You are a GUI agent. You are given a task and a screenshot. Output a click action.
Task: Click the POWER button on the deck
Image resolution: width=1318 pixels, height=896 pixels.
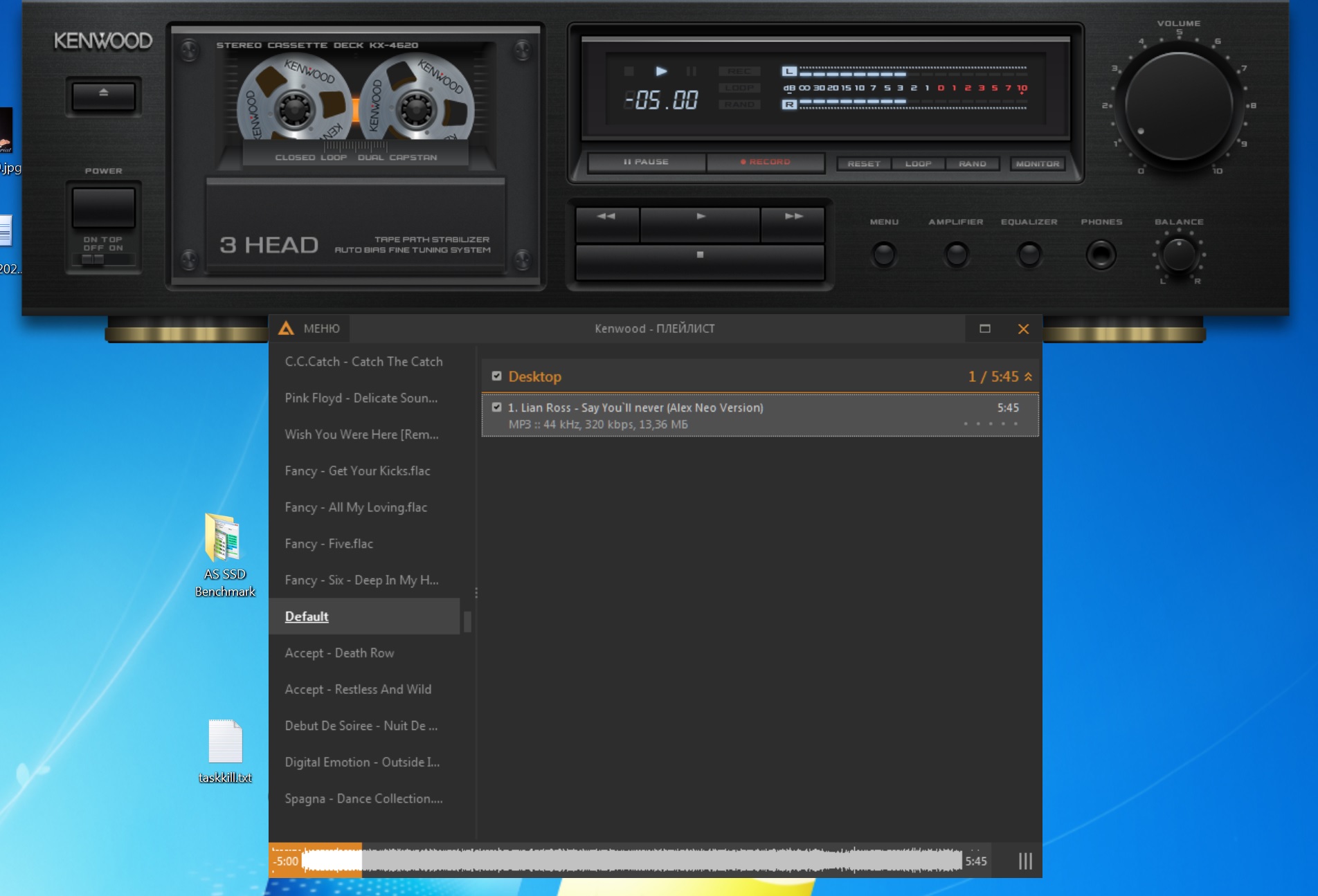(103, 207)
